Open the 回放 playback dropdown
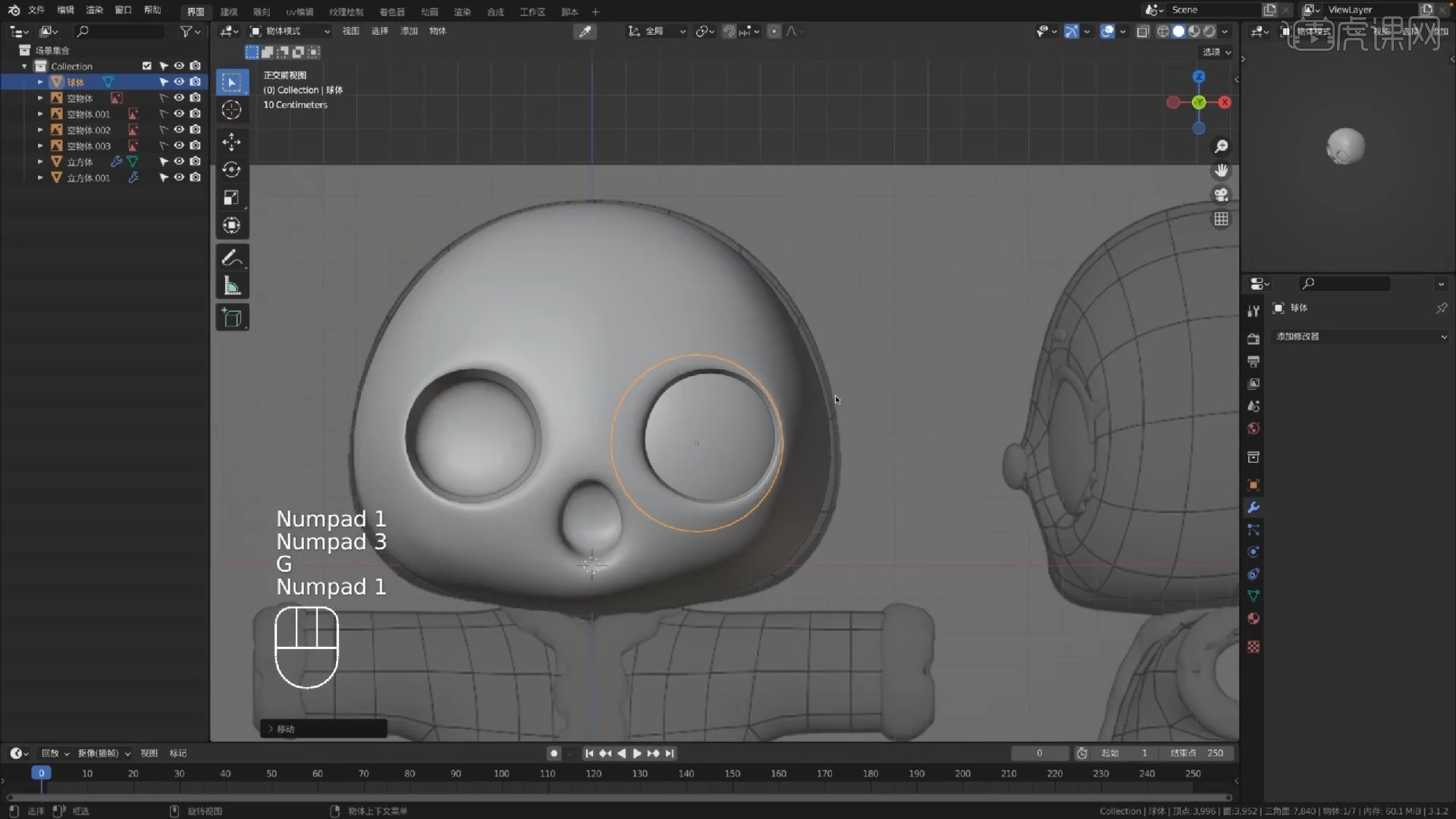 point(55,753)
